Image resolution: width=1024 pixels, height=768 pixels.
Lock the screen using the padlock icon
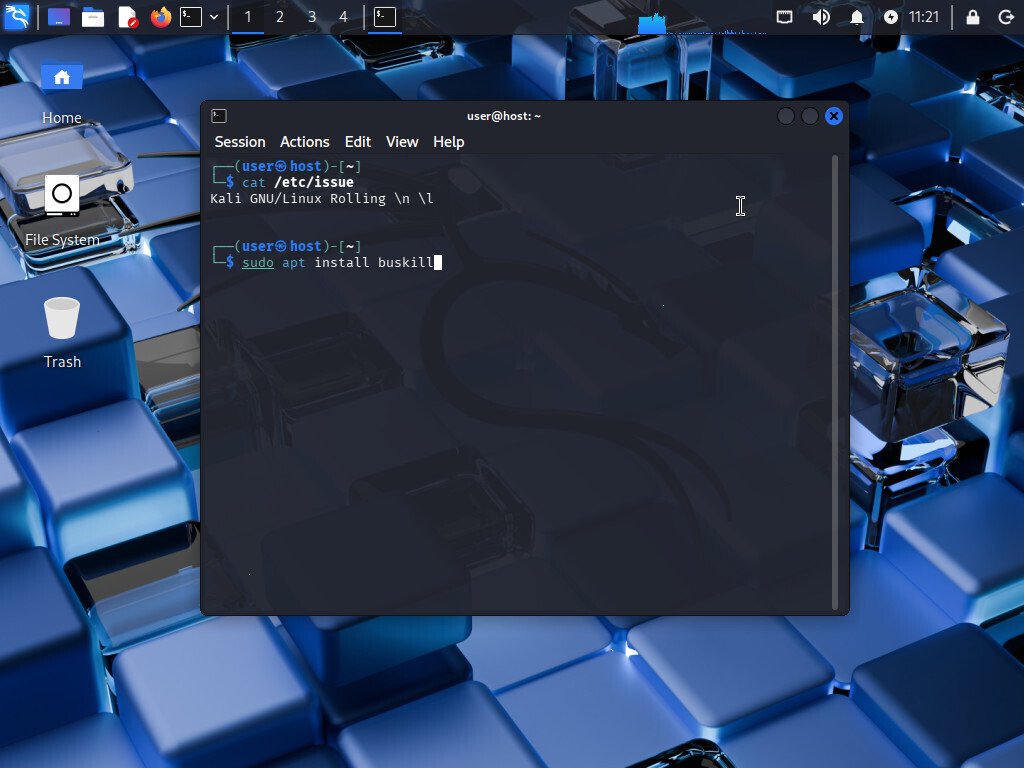coord(974,17)
